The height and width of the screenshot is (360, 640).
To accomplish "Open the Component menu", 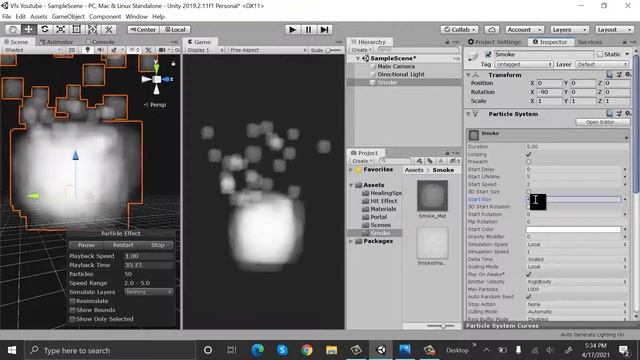I will pyautogui.click(x=105, y=16).
